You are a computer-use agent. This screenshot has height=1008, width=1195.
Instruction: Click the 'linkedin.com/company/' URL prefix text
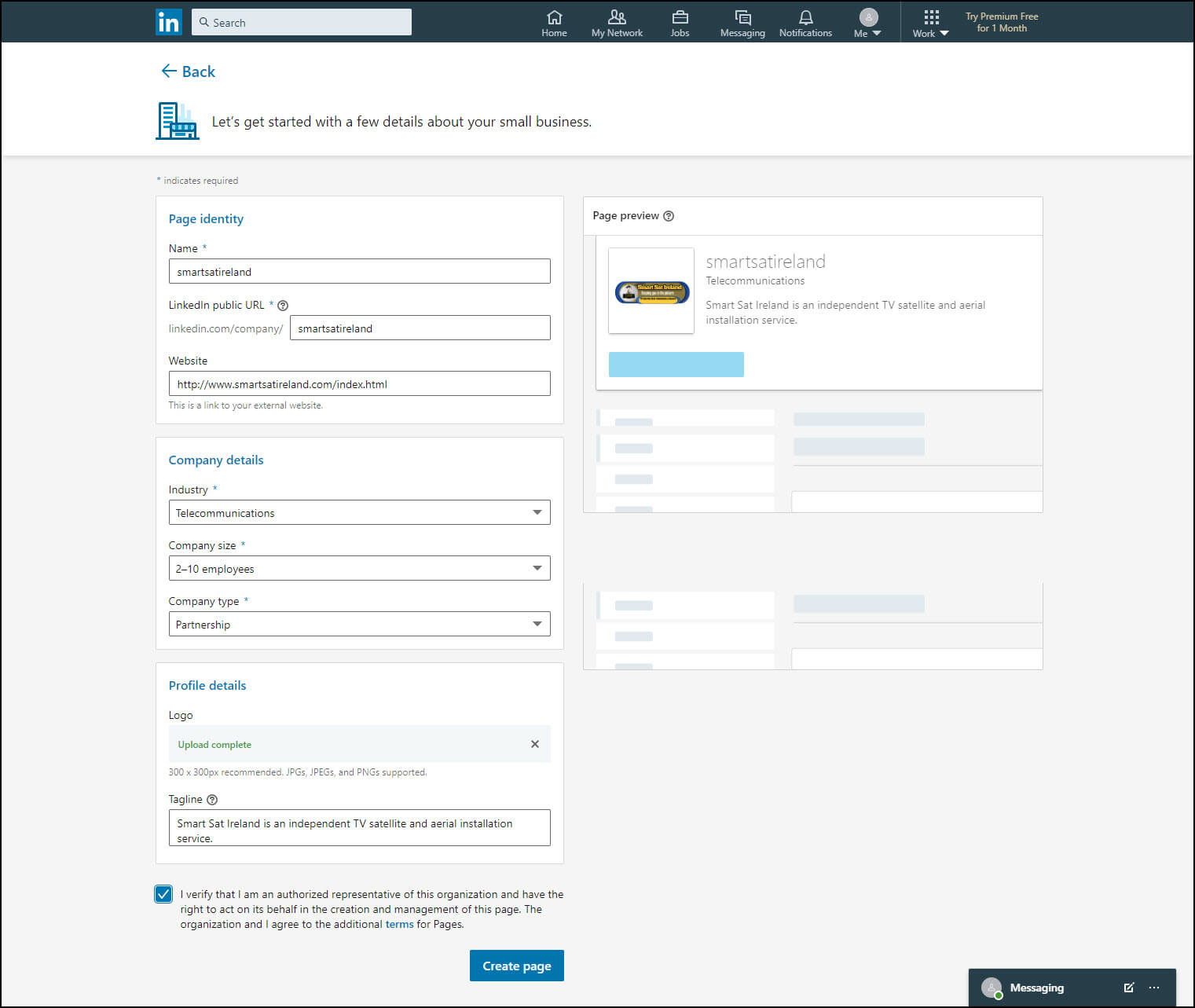[225, 328]
